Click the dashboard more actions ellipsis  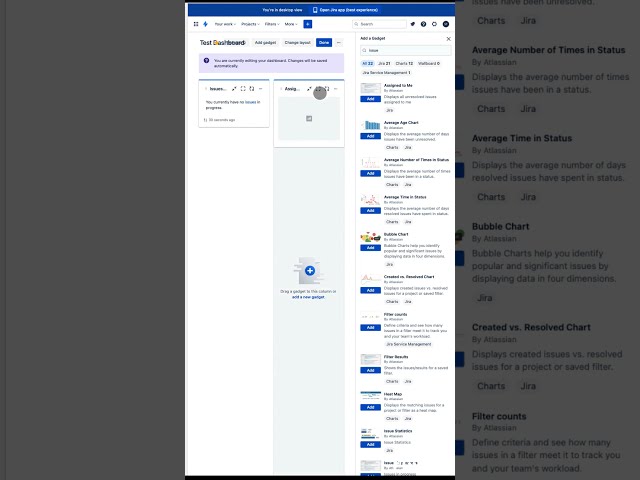[338, 42]
